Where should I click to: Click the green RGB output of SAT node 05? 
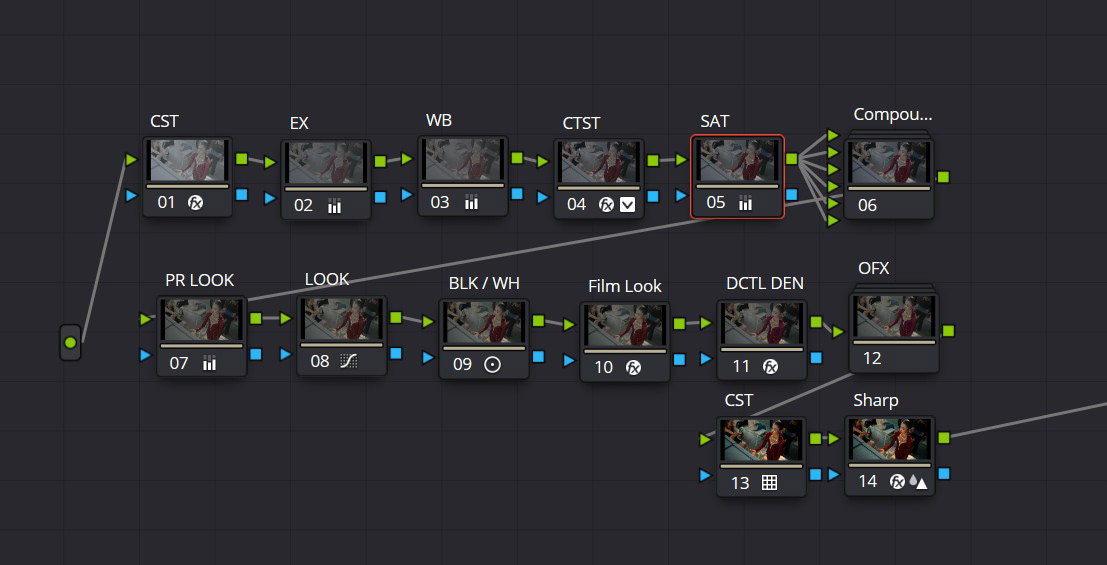pos(791,160)
